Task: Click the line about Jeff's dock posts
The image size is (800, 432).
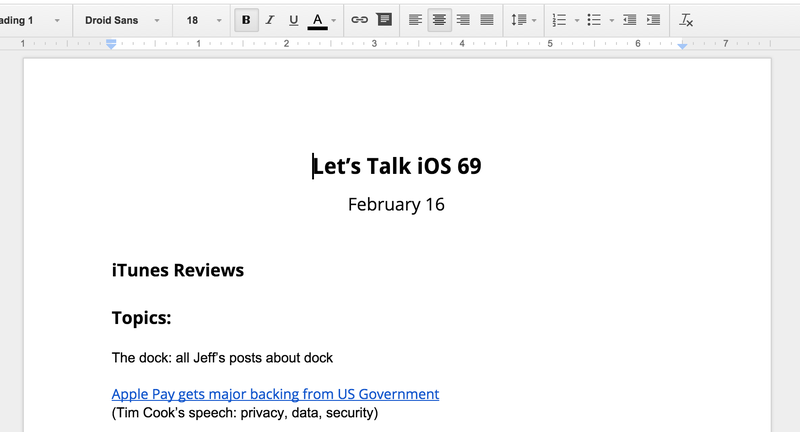Action: (222, 358)
